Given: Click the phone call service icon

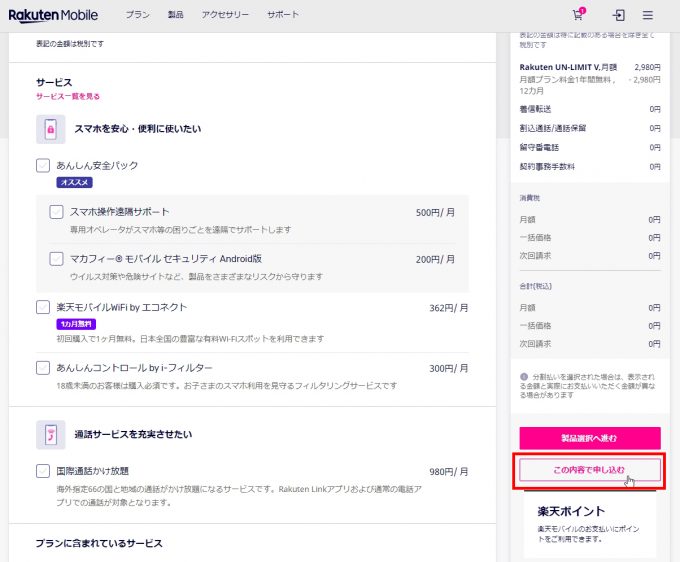Looking at the screenshot, I should (x=51, y=435).
